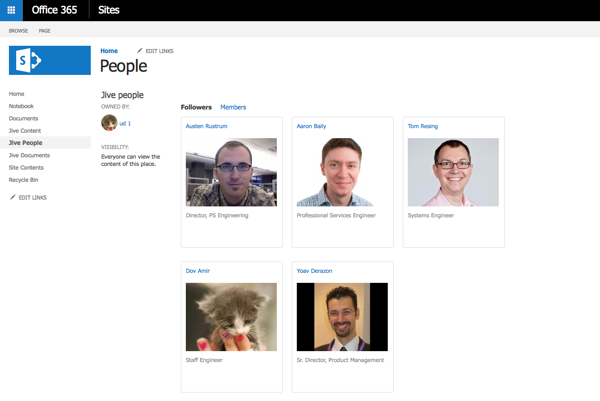This screenshot has width=600, height=401.
Task: Open the Office 365 header link
Action: 54,10
